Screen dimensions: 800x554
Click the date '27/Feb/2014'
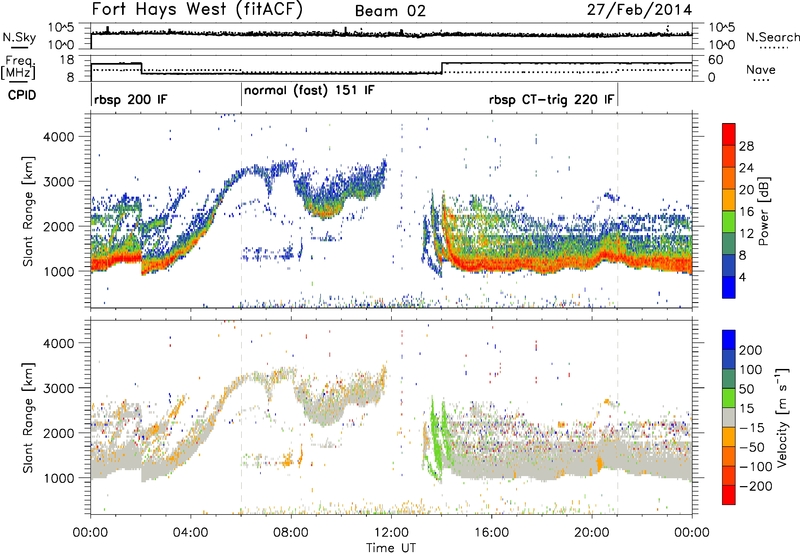point(639,10)
